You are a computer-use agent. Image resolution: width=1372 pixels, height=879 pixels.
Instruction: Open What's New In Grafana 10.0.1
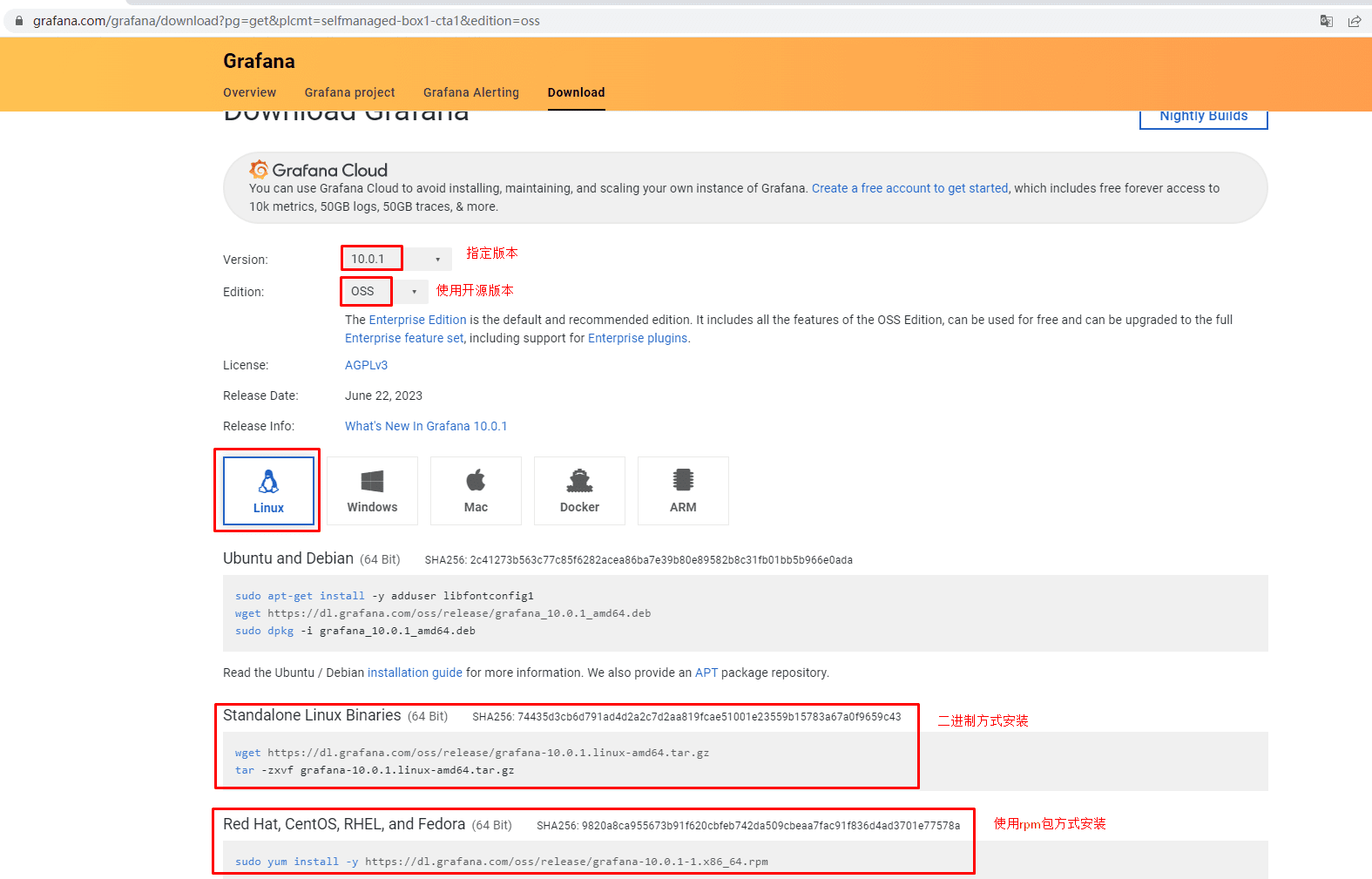(426, 426)
